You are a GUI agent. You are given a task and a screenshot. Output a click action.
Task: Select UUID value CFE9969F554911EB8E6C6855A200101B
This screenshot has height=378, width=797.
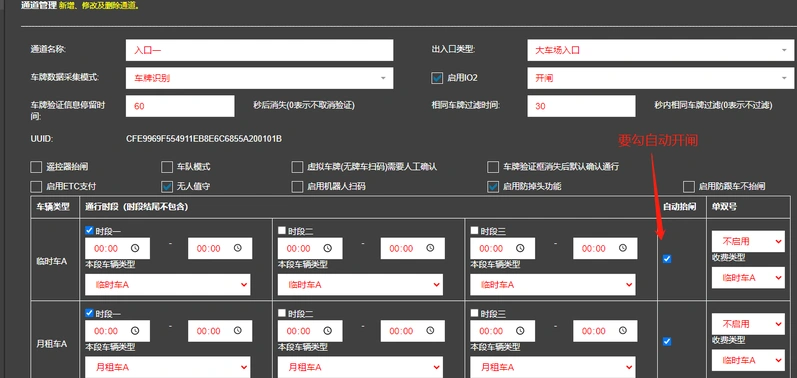click(x=204, y=138)
